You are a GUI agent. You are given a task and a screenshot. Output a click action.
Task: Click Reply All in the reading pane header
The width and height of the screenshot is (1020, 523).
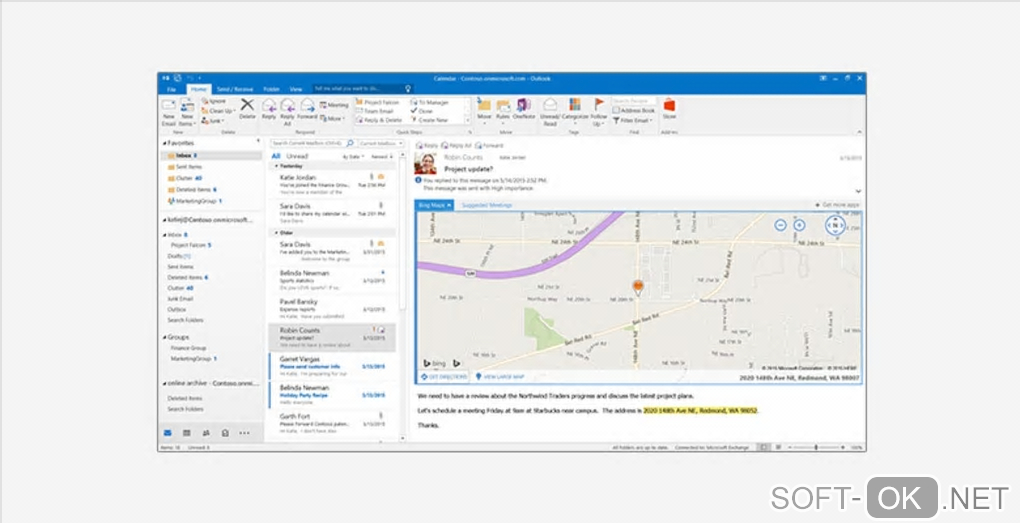456,145
